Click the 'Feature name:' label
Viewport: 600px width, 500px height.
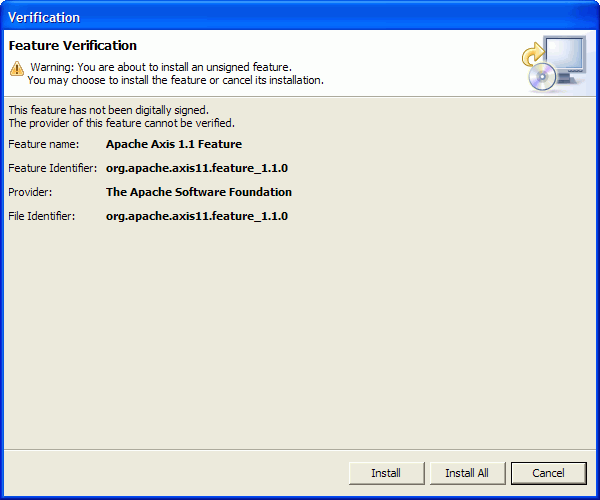pos(44,144)
